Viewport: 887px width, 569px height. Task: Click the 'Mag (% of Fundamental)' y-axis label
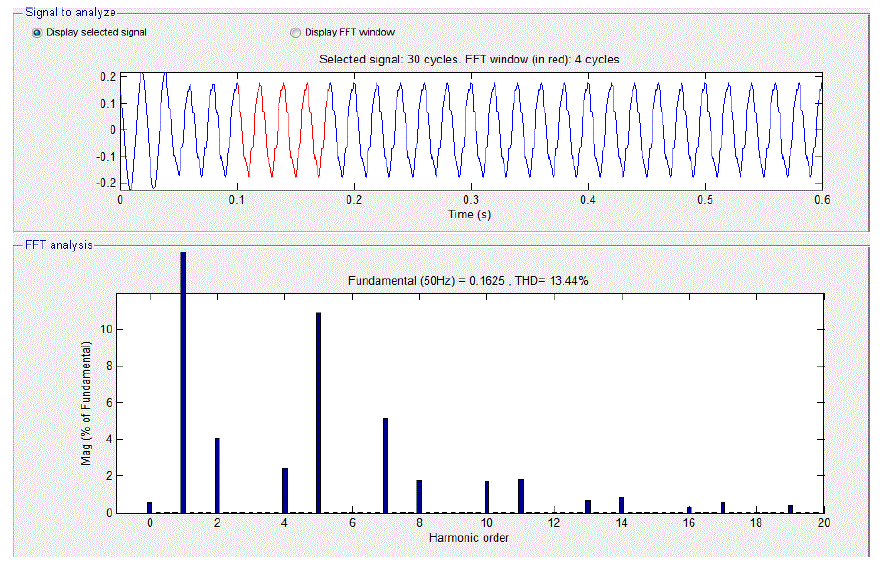(87, 404)
